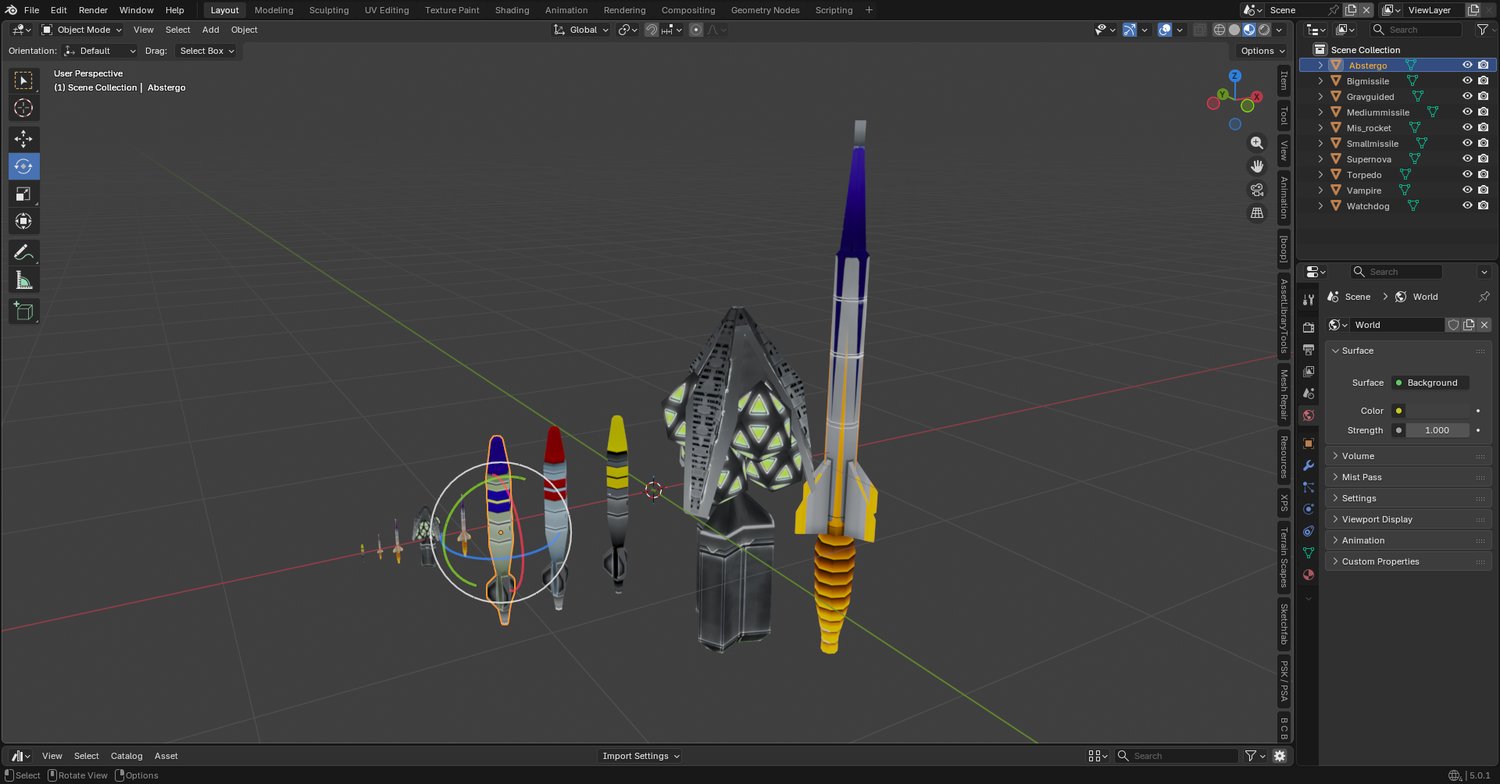The height and width of the screenshot is (784, 1500).
Task: Select the Rotate tool
Action: click(x=24, y=166)
